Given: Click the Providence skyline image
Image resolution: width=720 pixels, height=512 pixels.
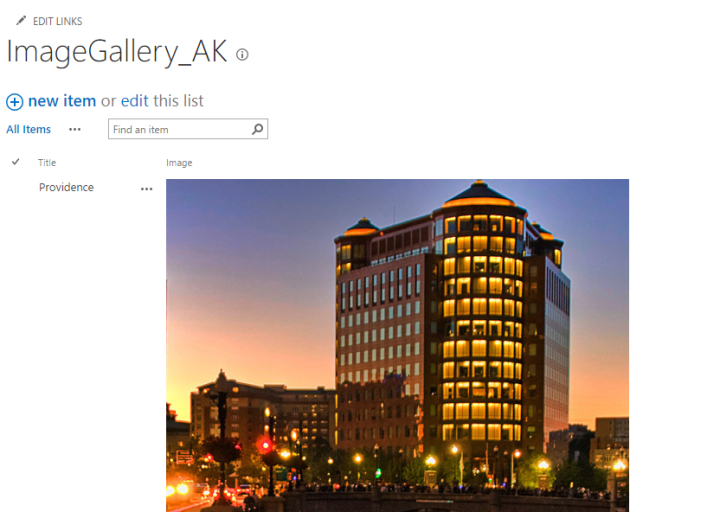Looking at the screenshot, I should pos(397,345).
